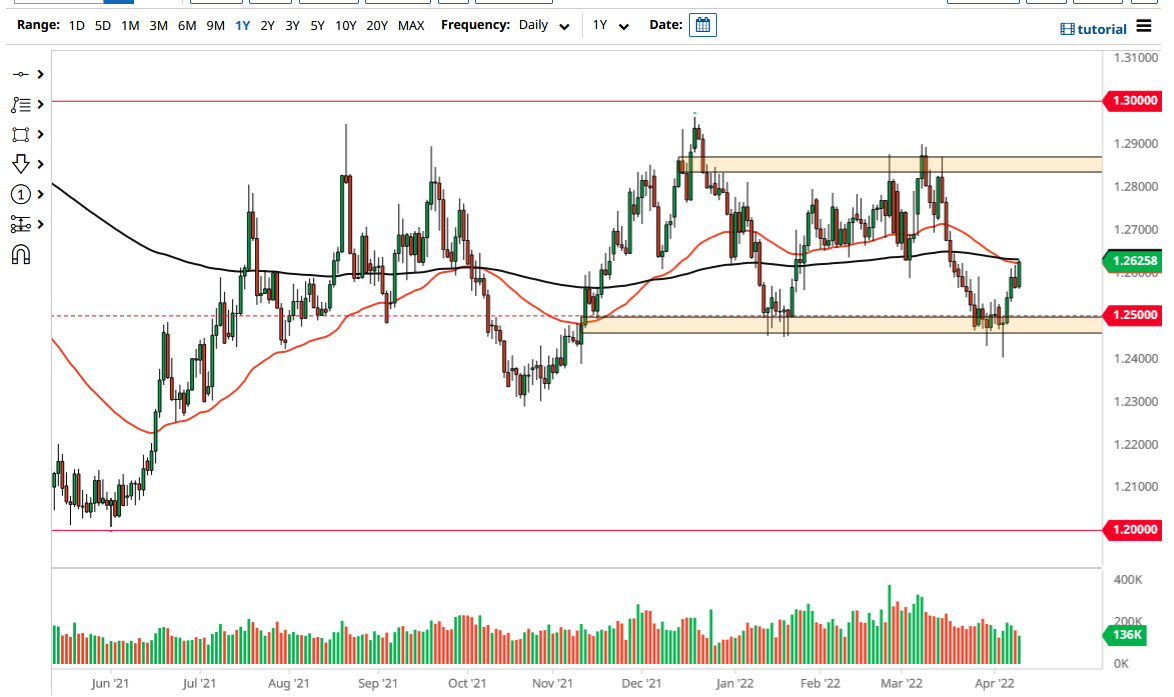Select the arrow marker tool
Viewport: 1174px width, 697px height.
[20, 164]
